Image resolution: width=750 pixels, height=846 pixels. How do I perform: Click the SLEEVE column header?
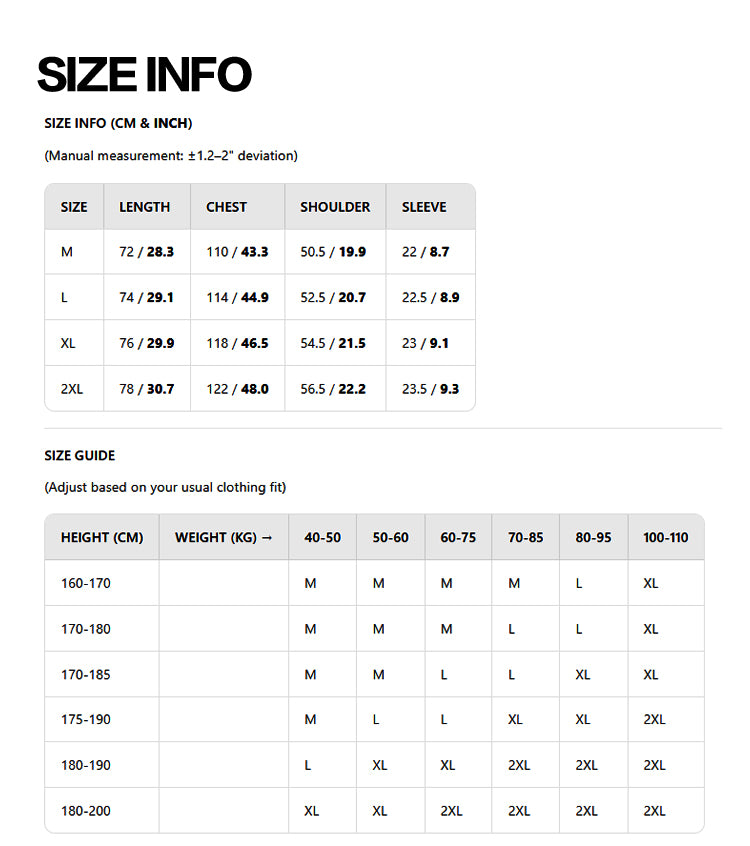point(424,207)
